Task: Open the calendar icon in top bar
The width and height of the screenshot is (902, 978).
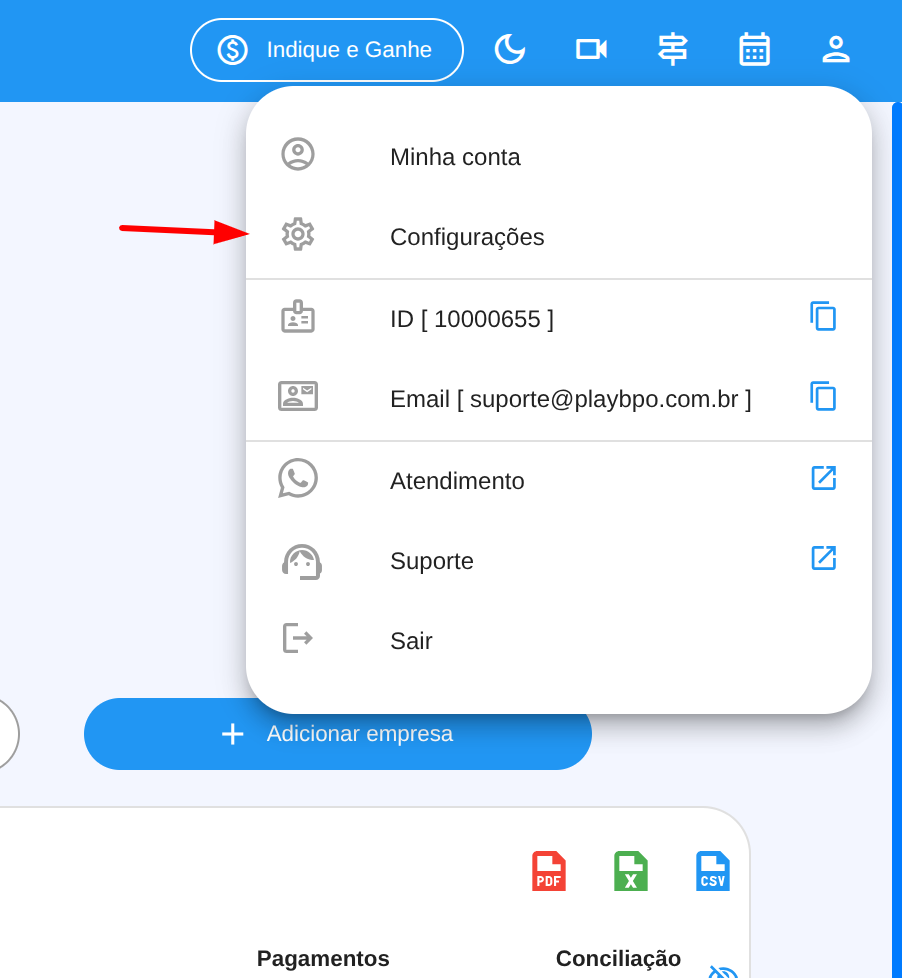Action: click(x=754, y=49)
